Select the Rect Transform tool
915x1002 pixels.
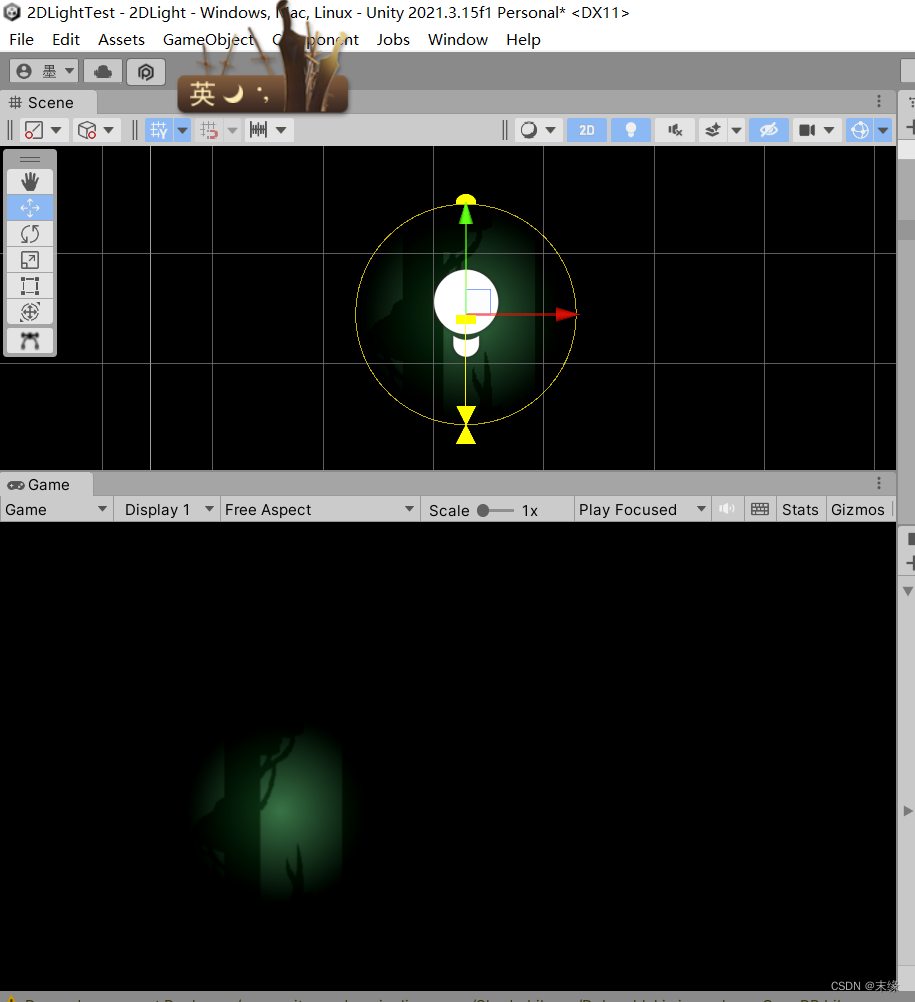pyautogui.click(x=30, y=285)
